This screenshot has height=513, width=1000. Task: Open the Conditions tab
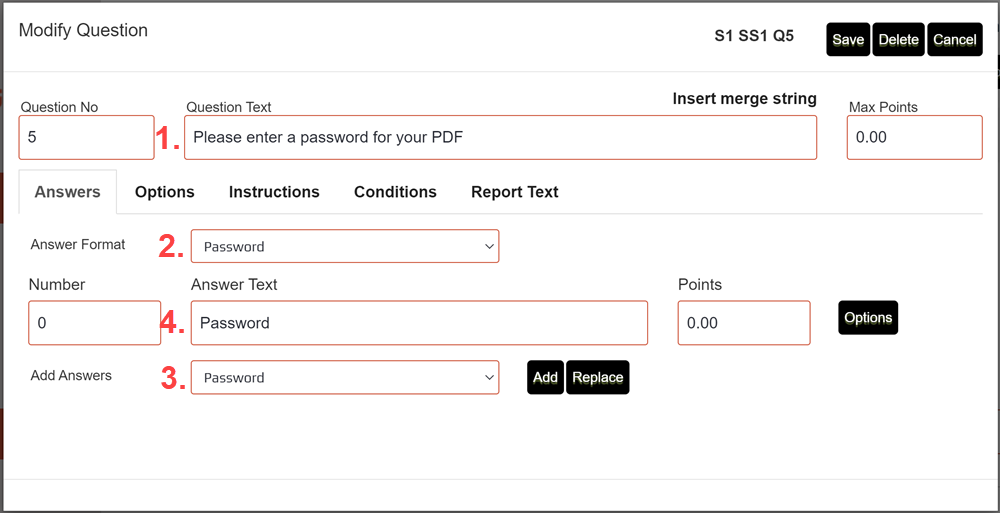point(395,192)
